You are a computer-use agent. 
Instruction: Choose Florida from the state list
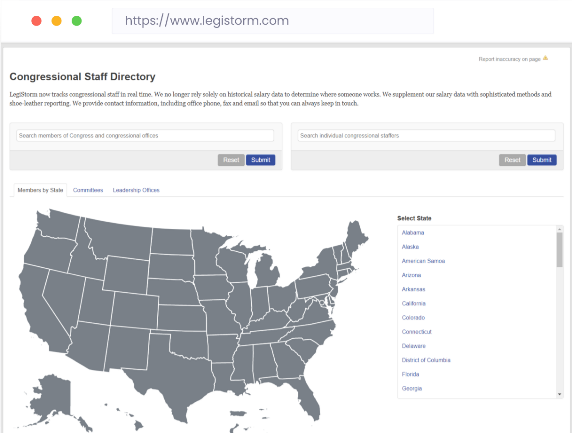point(410,374)
